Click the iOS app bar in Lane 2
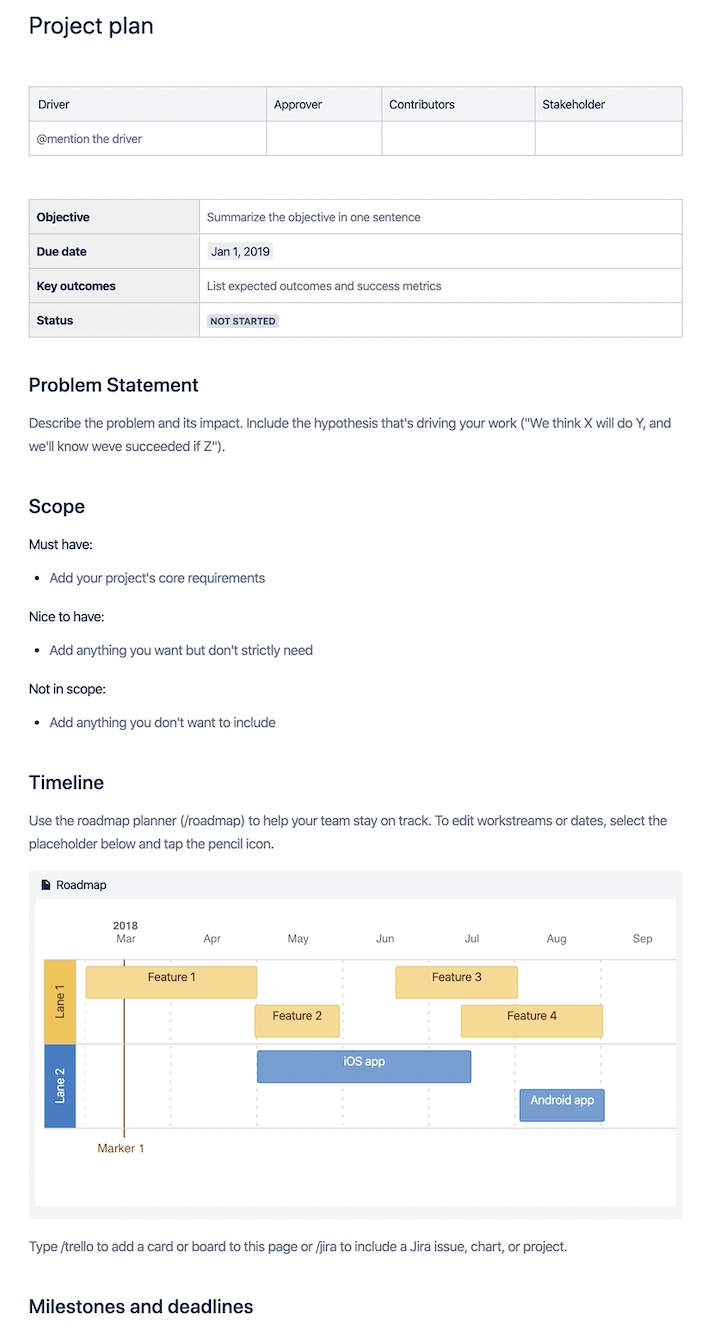Screen dimensions: 714x1324 click(x=364, y=1066)
